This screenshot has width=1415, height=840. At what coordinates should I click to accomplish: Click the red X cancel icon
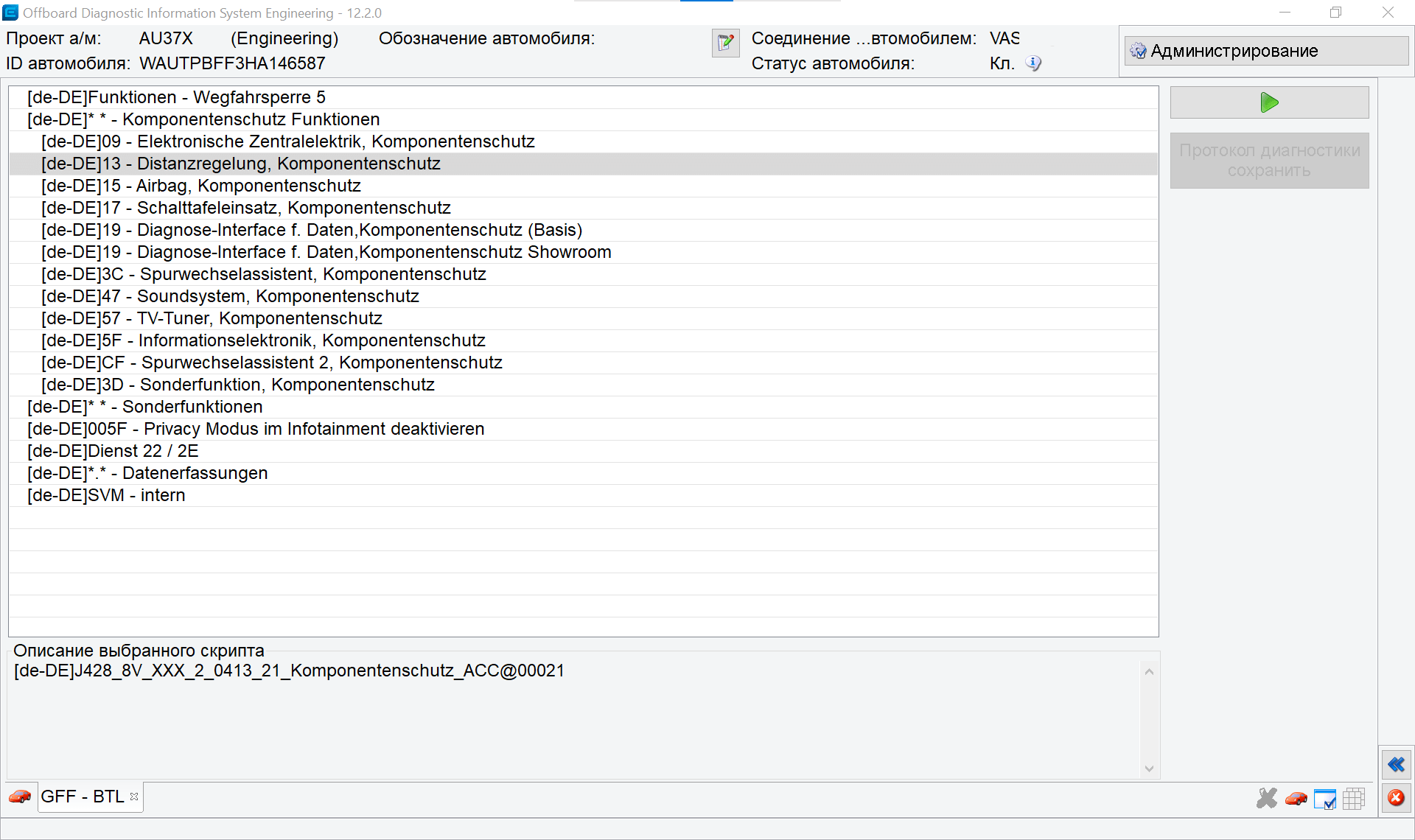(x=1396, y=797)
